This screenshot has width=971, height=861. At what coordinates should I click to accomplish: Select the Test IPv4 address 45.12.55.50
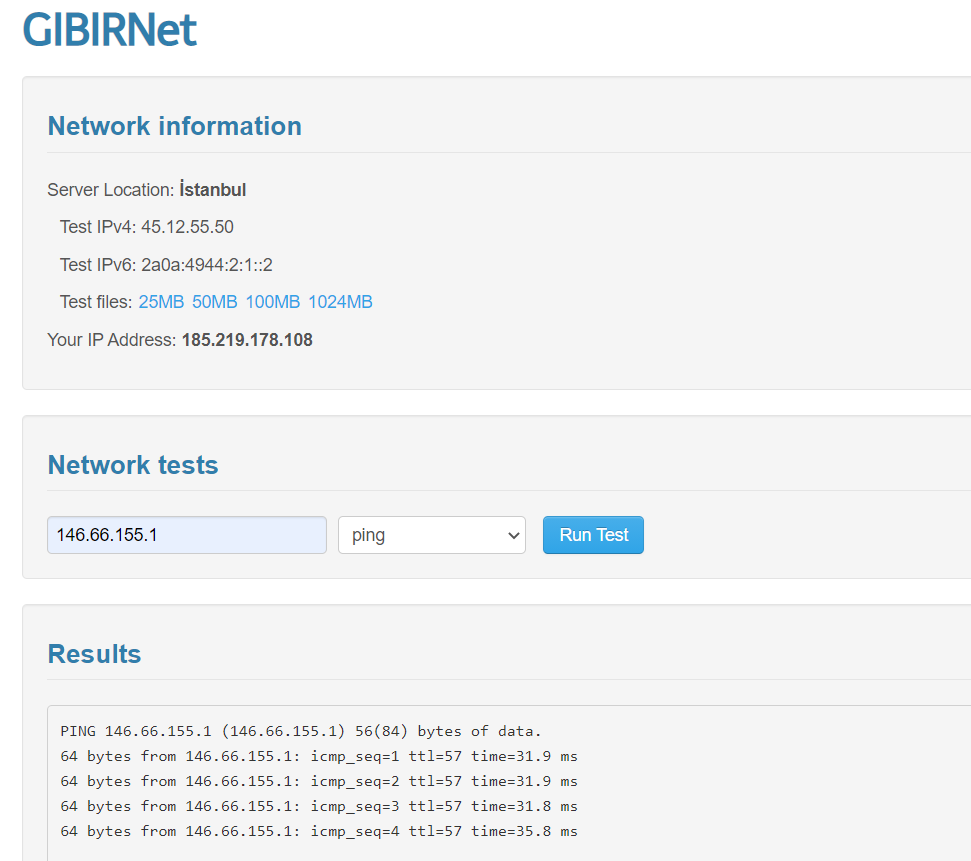point(187,227)
